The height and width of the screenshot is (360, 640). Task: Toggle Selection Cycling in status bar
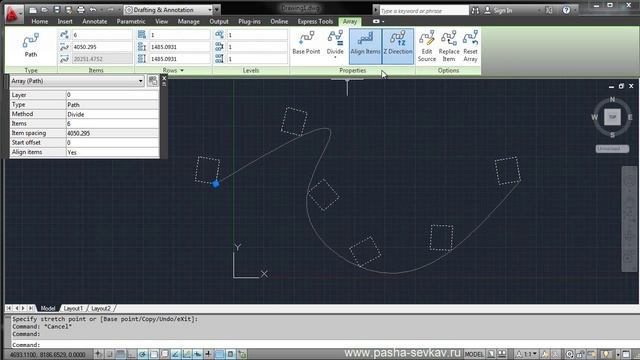tap(242, 354)
